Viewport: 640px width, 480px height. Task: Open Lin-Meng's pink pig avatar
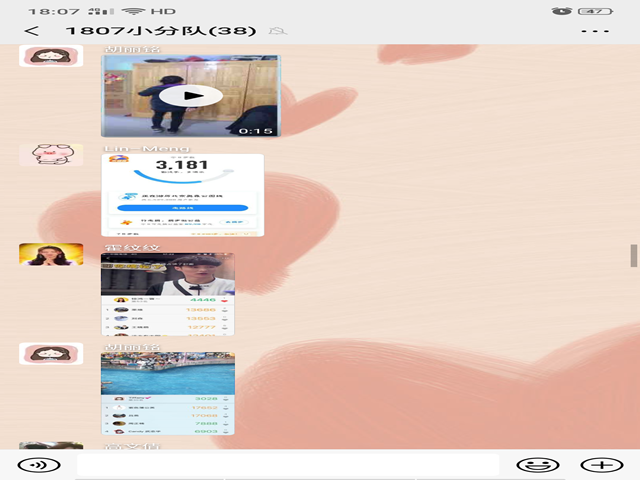point(51,155)
